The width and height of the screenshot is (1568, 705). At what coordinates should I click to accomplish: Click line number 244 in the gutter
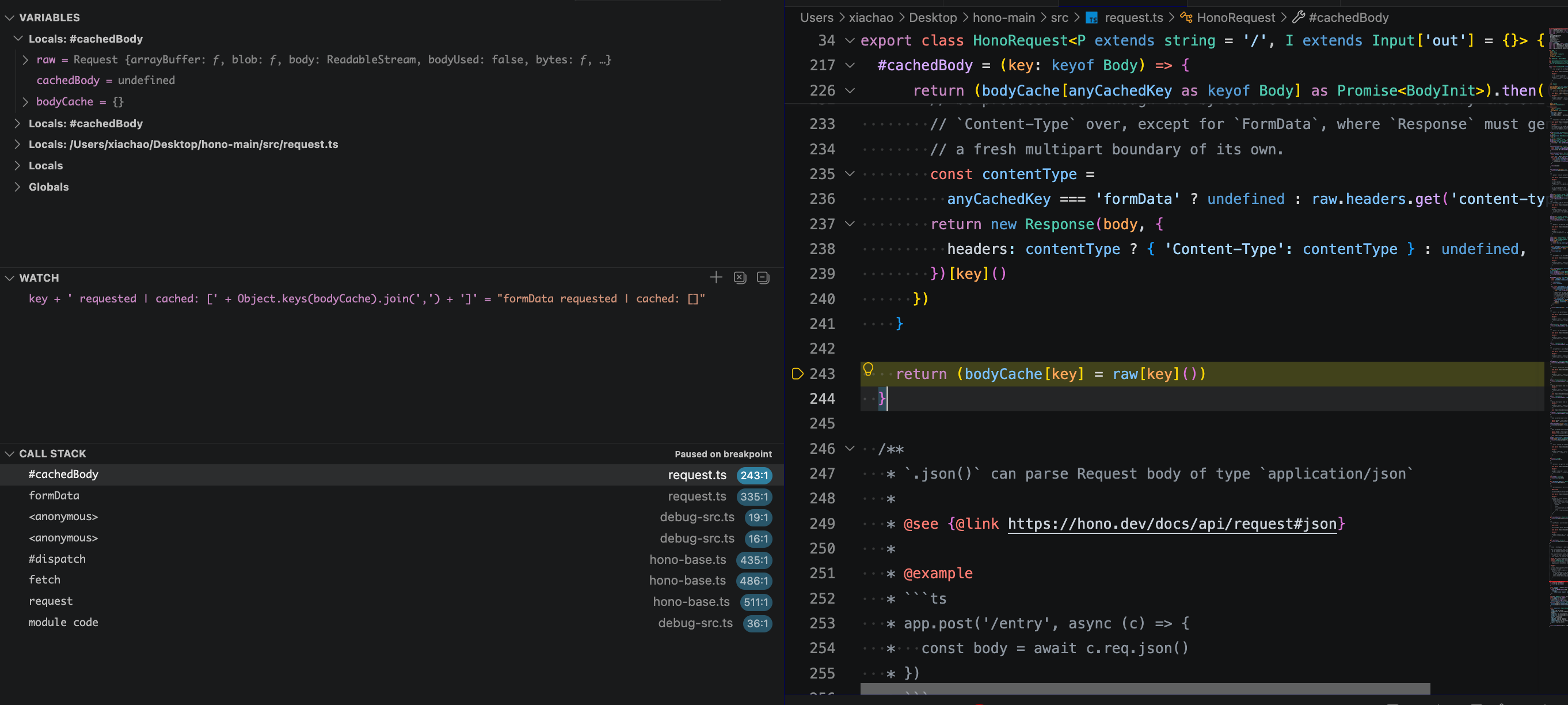822,399
